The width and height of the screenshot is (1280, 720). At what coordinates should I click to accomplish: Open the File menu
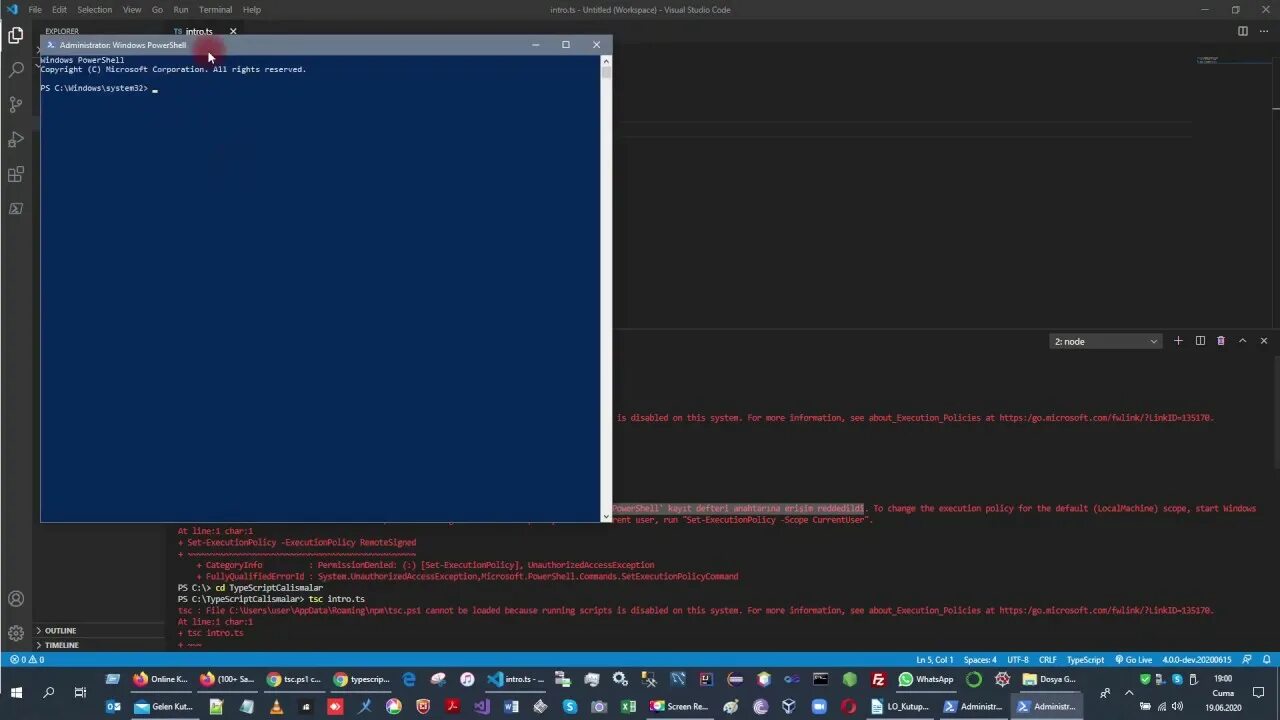click(35, 10)
